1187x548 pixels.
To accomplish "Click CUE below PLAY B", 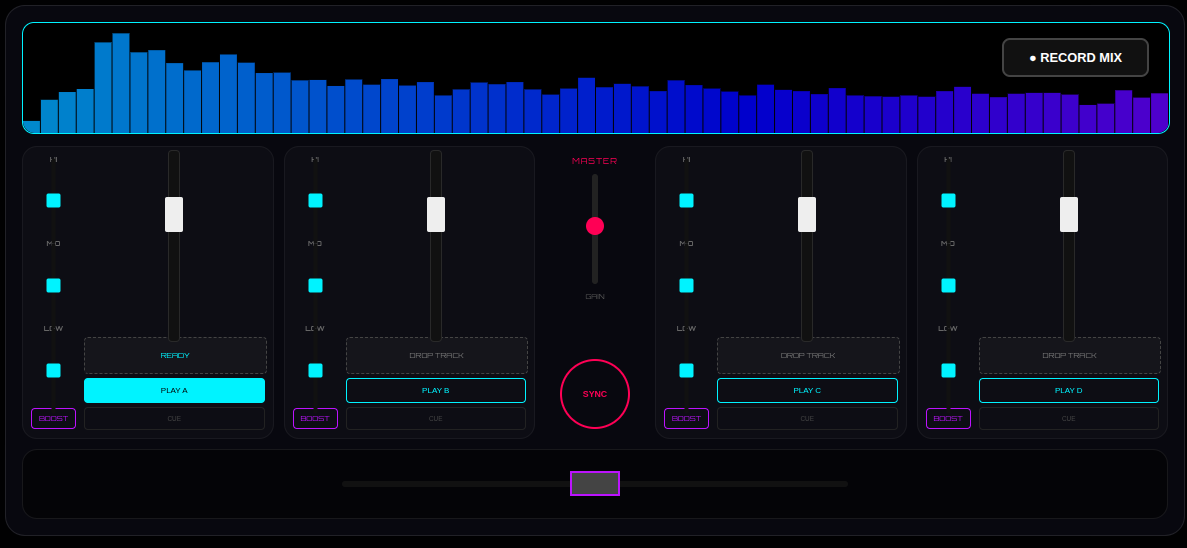I will [436, 419].
